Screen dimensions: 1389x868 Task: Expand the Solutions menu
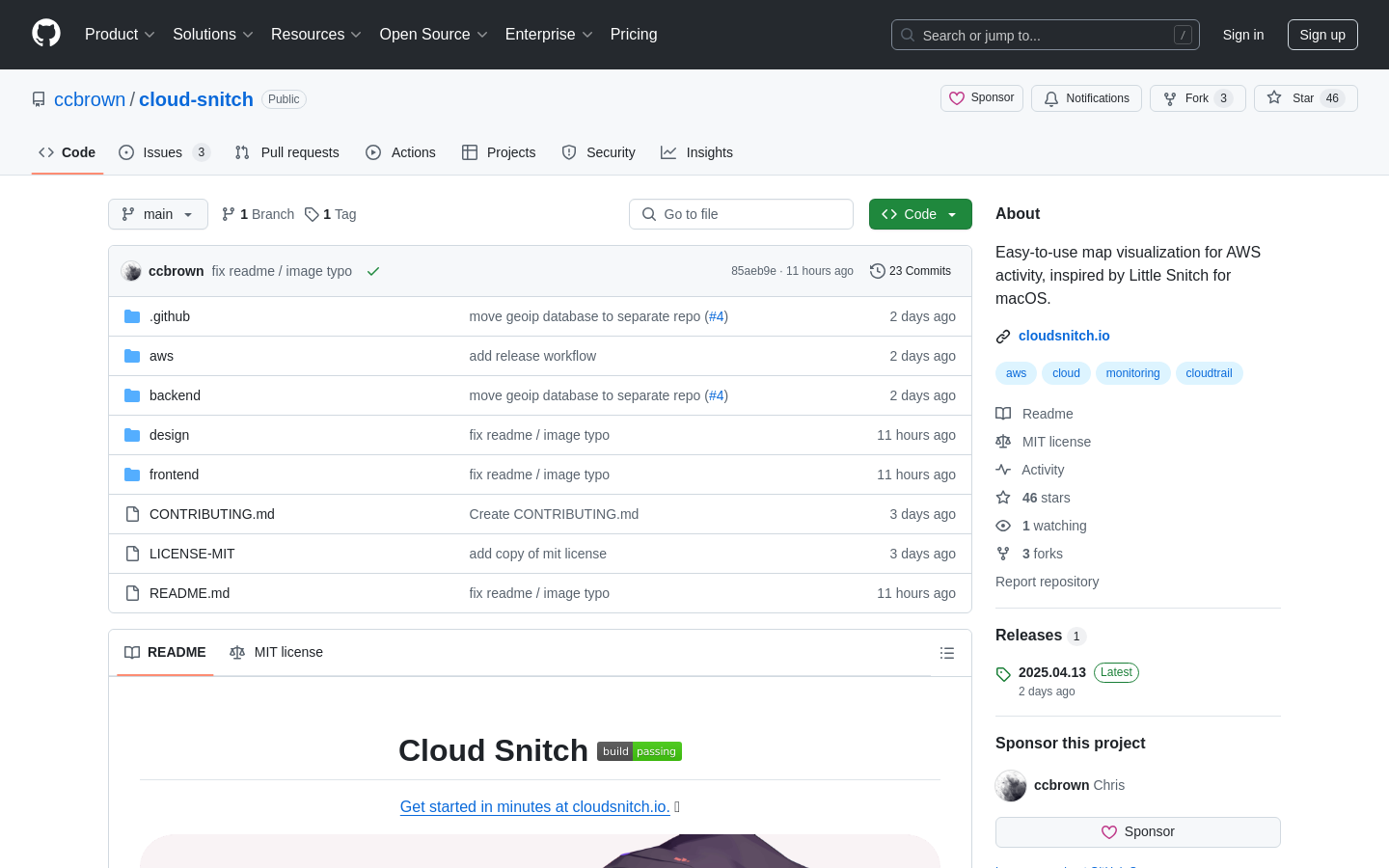[213, 34]
